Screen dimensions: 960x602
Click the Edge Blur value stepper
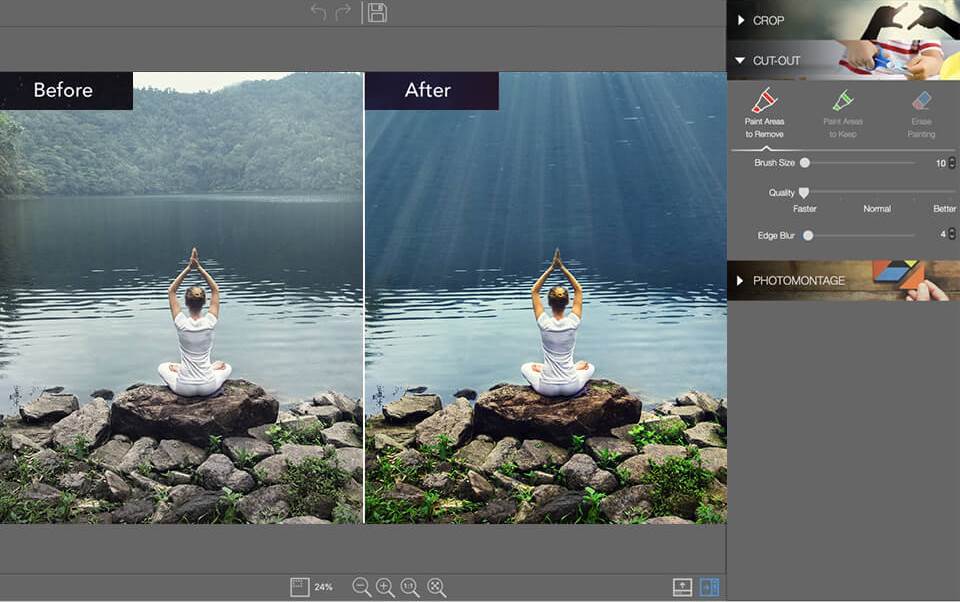point(951,234)
